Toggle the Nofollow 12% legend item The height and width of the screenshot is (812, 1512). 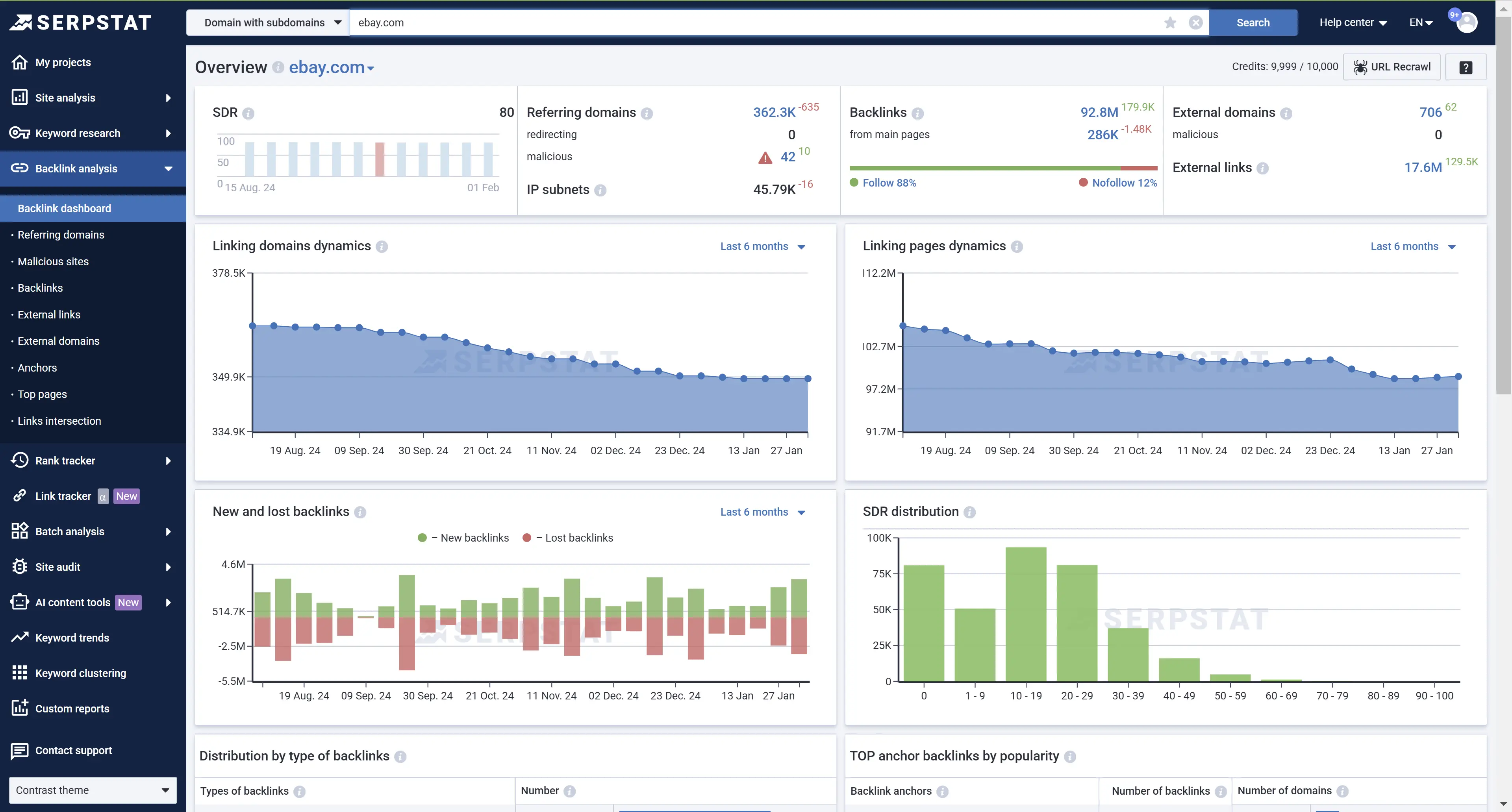pyautogui.click(x=1118, y=183)
